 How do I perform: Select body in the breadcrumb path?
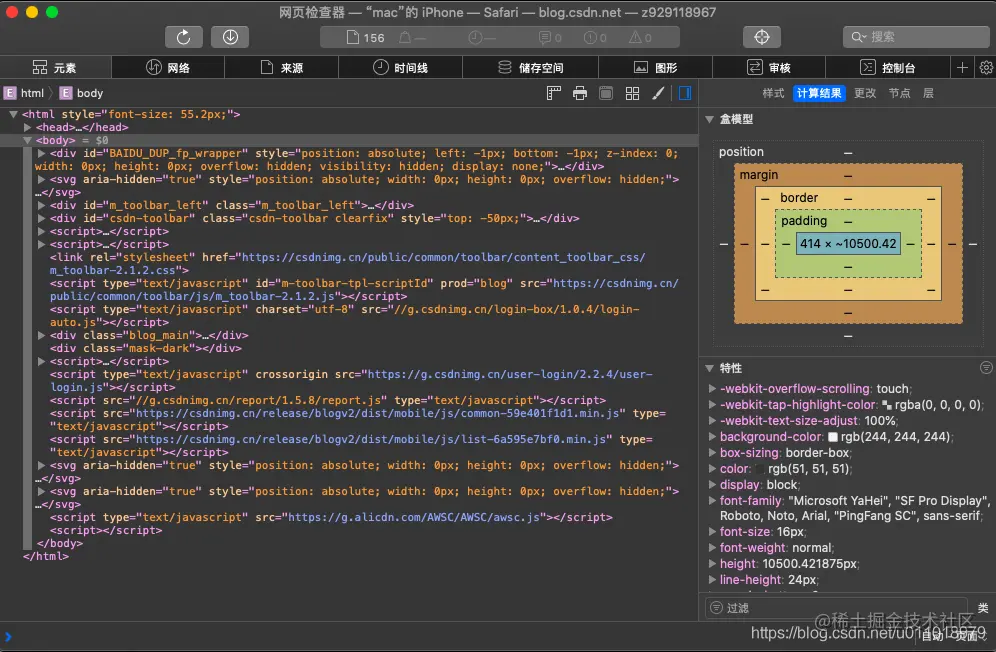click(x=81, y=93)
